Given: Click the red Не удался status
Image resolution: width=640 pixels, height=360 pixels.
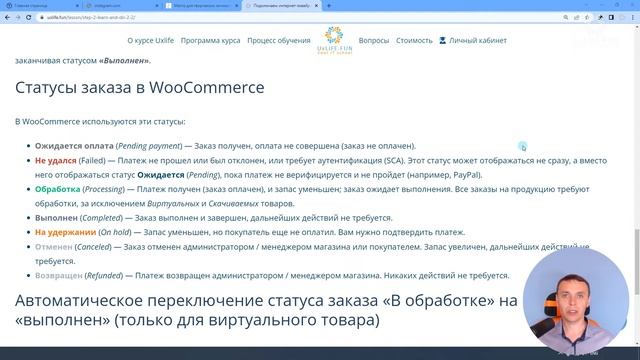Looking at the screenshot, I should [x=56, y=160].
